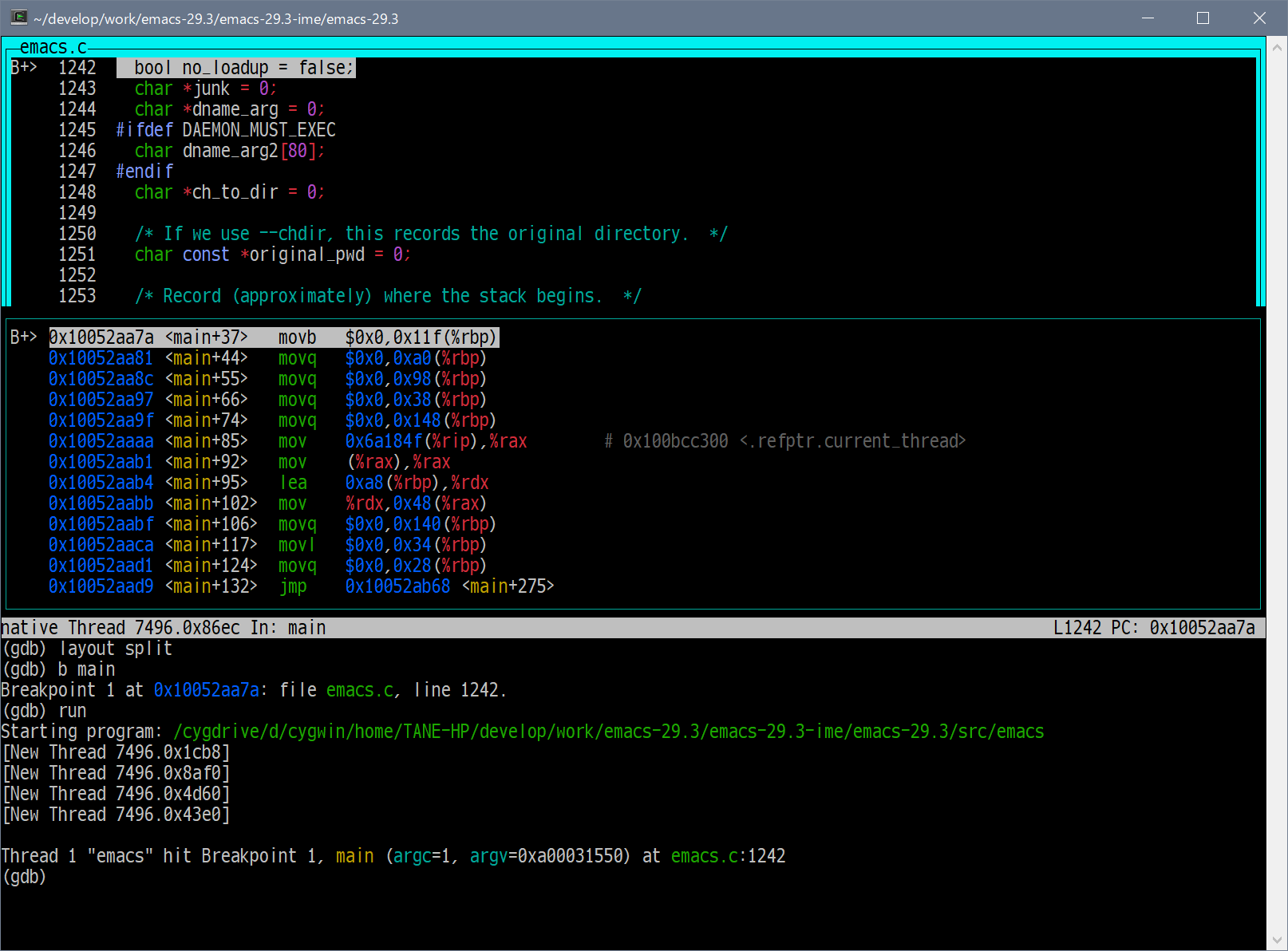Click the '(gdb) run' command line
The image size is (1288, 951).
pos(44,711)
